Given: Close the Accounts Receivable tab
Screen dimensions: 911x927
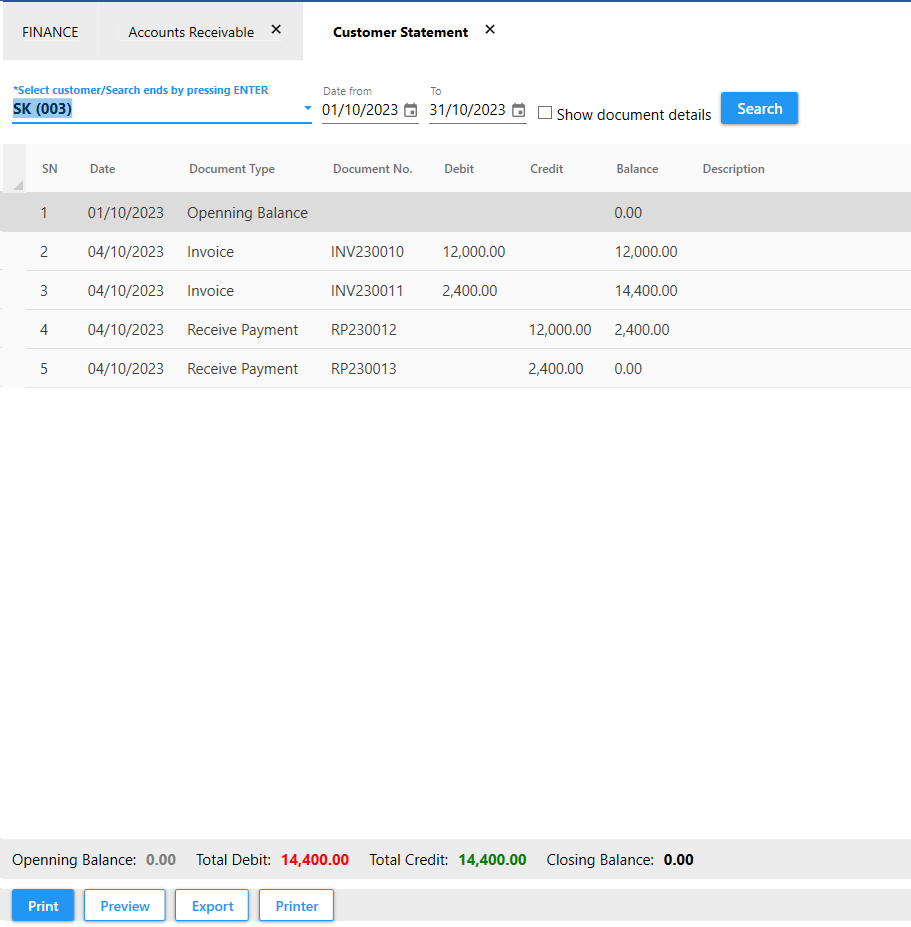Looking at the screenshot, I should pyautogui.click(x=276, y=30).
